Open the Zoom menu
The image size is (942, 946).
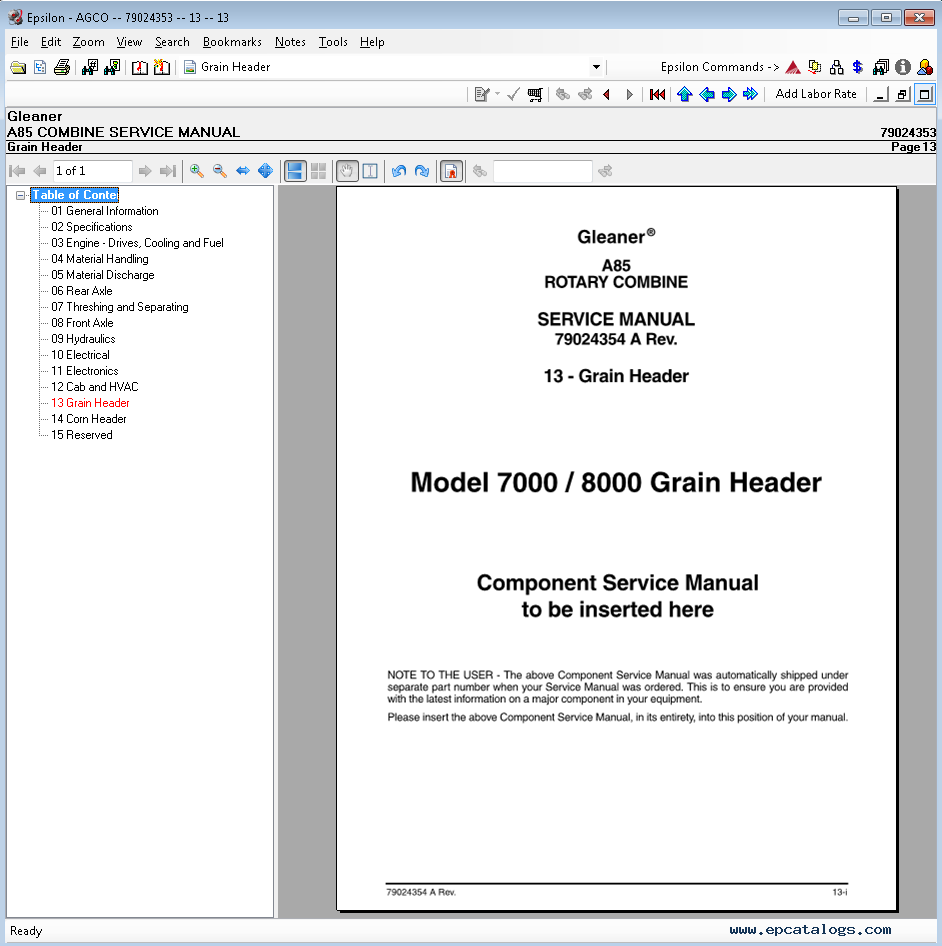(x=89, y=42)
